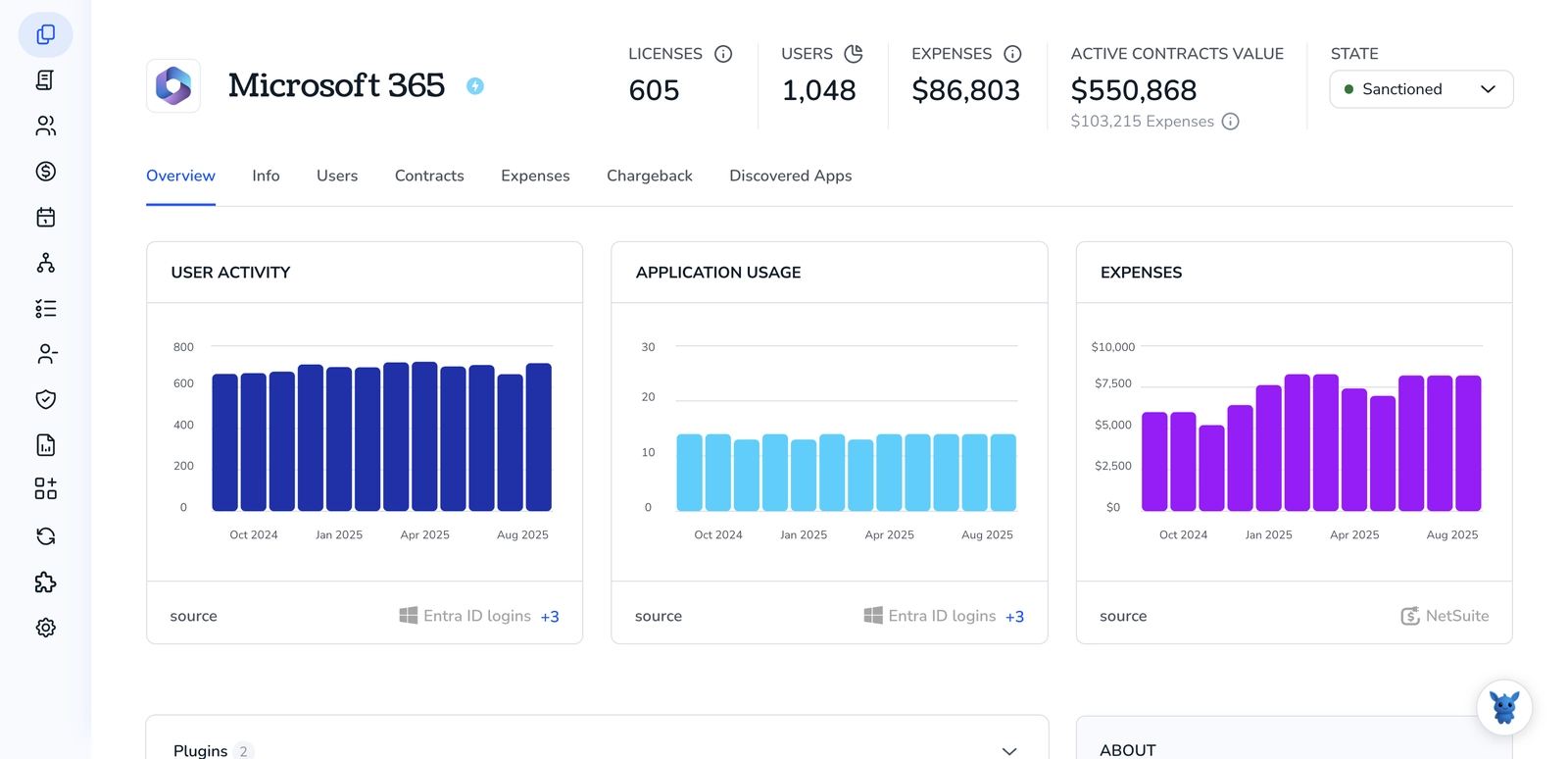Image resolution: width=1568 pixels, height=759 pixels.
Task: Open the sync refresh sidebar icon
Action: (x=45, y=536)
